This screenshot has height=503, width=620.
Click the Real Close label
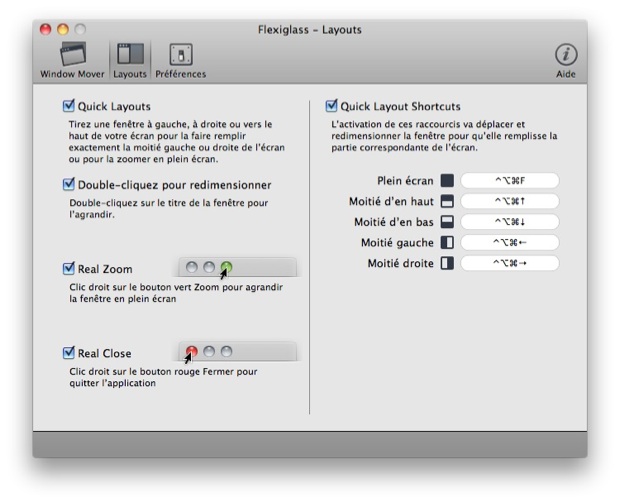pyautogui.click(x=104, y=353)
